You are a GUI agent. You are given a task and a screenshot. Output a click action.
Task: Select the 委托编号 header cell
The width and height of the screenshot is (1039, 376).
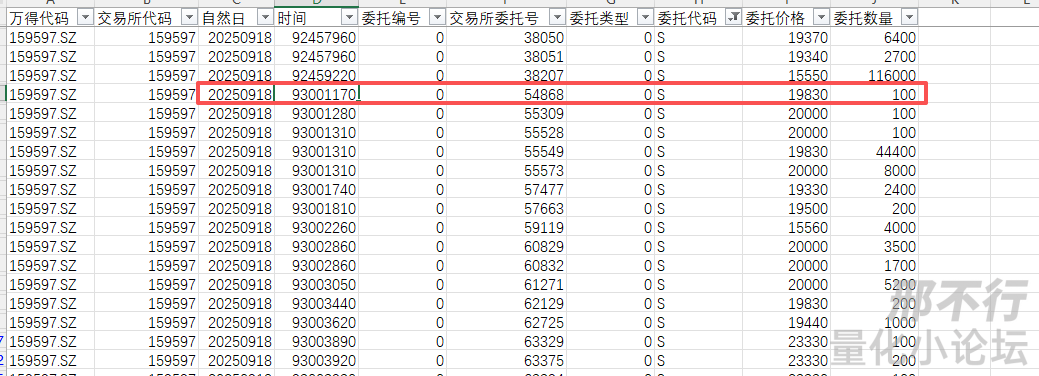[x=402, y=18]
